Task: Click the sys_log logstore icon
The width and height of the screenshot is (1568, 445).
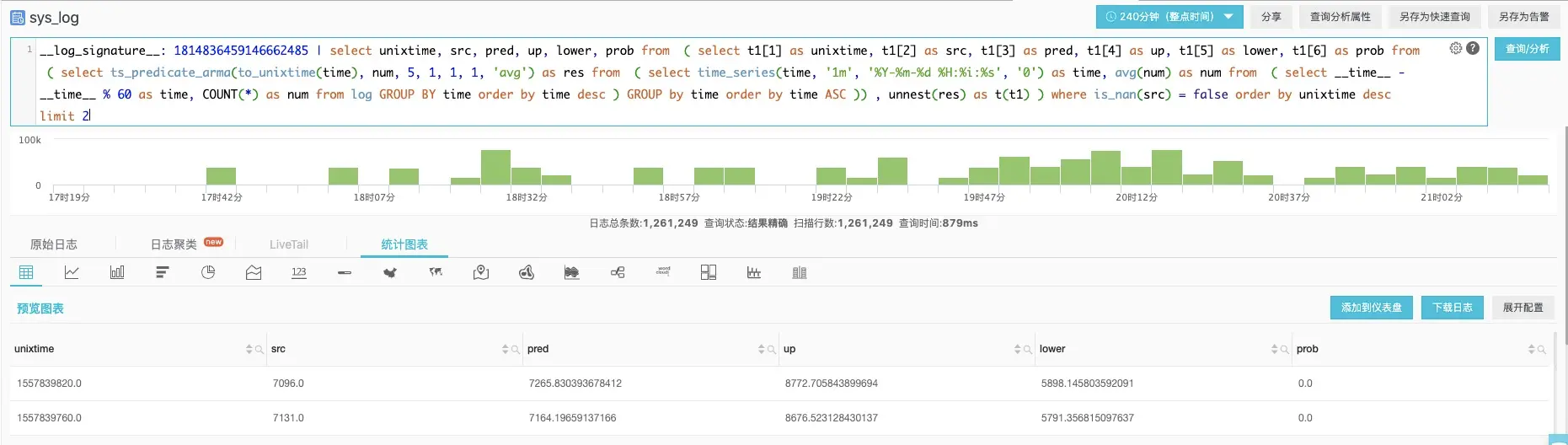Action: coord(18,17)
